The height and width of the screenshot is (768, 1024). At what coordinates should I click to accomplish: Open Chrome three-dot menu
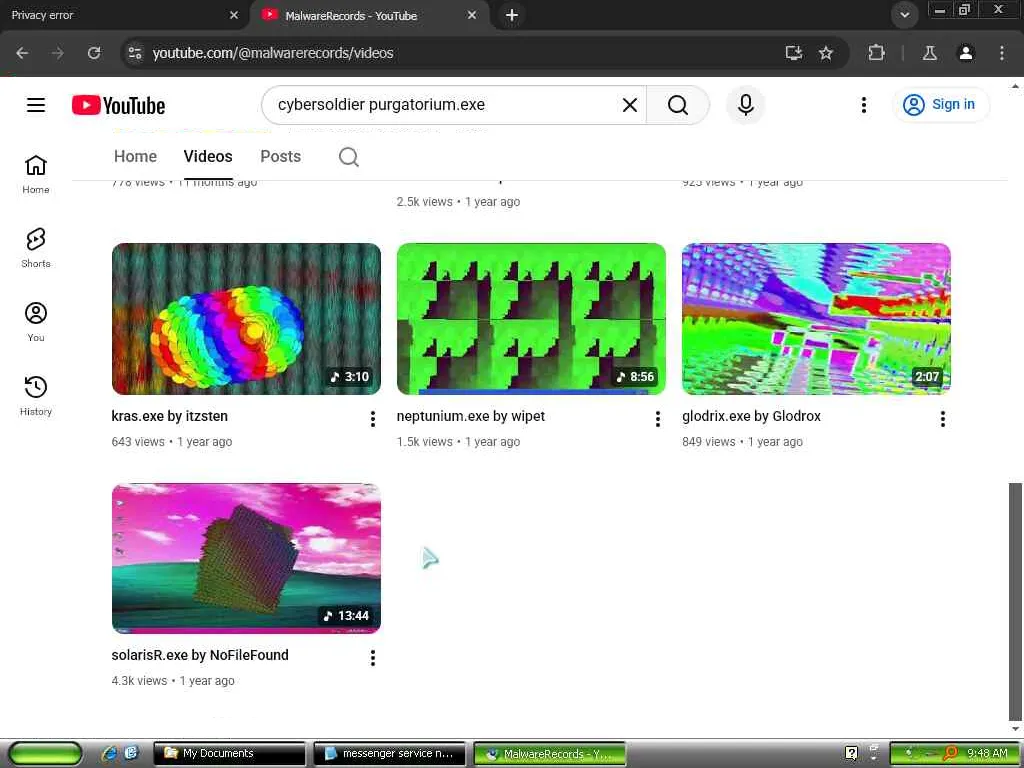[x=1001, y=53]
